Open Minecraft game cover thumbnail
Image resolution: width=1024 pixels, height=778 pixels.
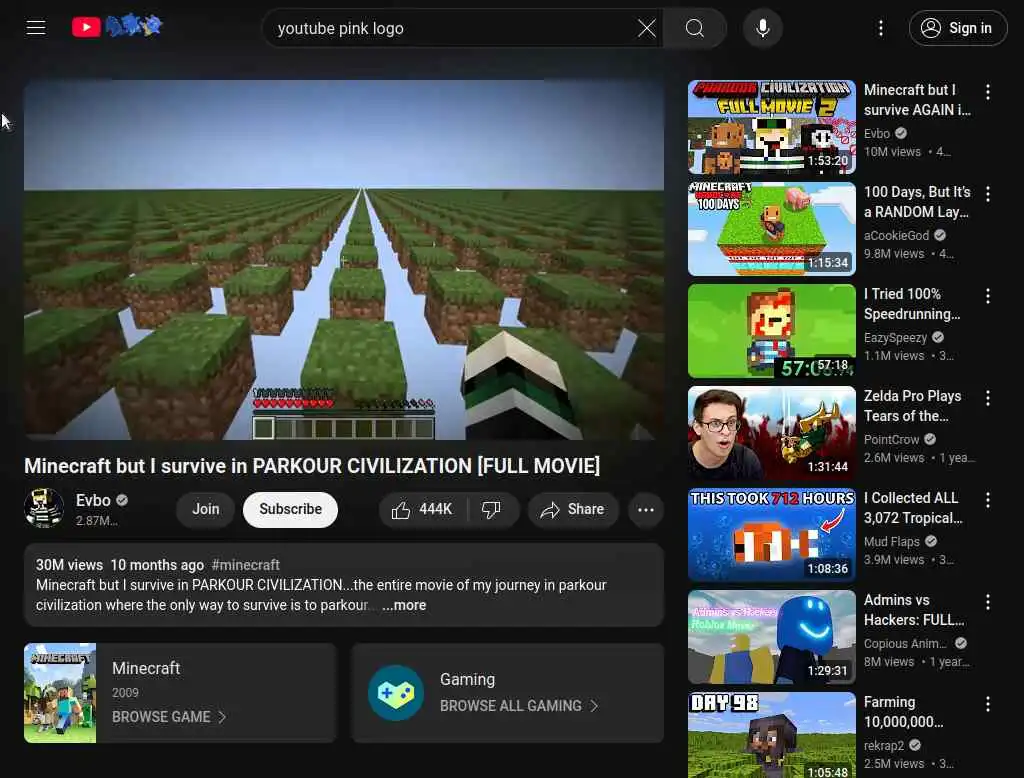click(x=60, y=693)
